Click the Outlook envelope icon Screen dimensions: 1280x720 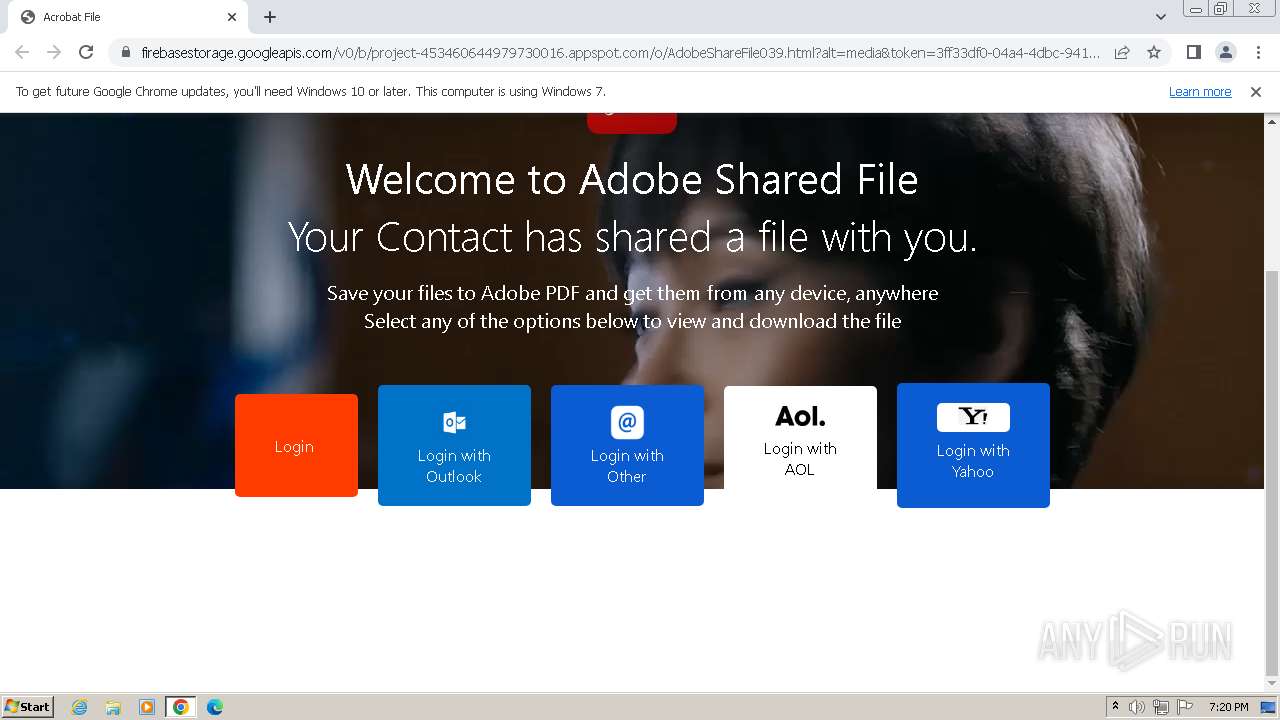point(454,422)
